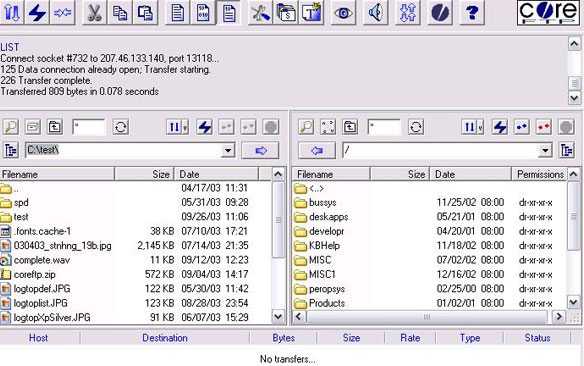This screenshot has height=366, width=584.
Task: Click the local pane lightning icon
Action: pyautogui.click(x=204, y=127)
